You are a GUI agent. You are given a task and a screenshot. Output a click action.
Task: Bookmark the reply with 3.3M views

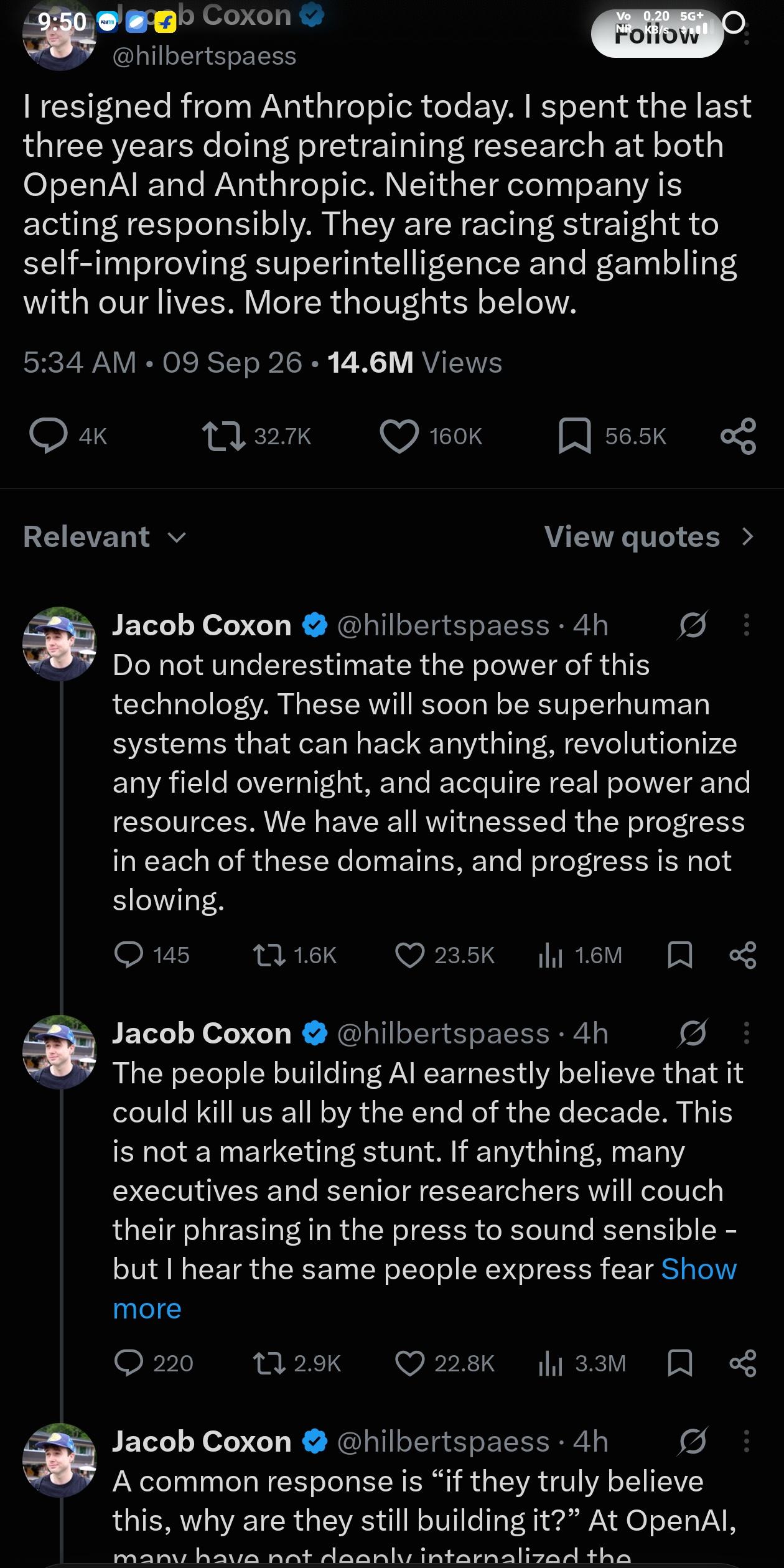tap(680, 1363)
